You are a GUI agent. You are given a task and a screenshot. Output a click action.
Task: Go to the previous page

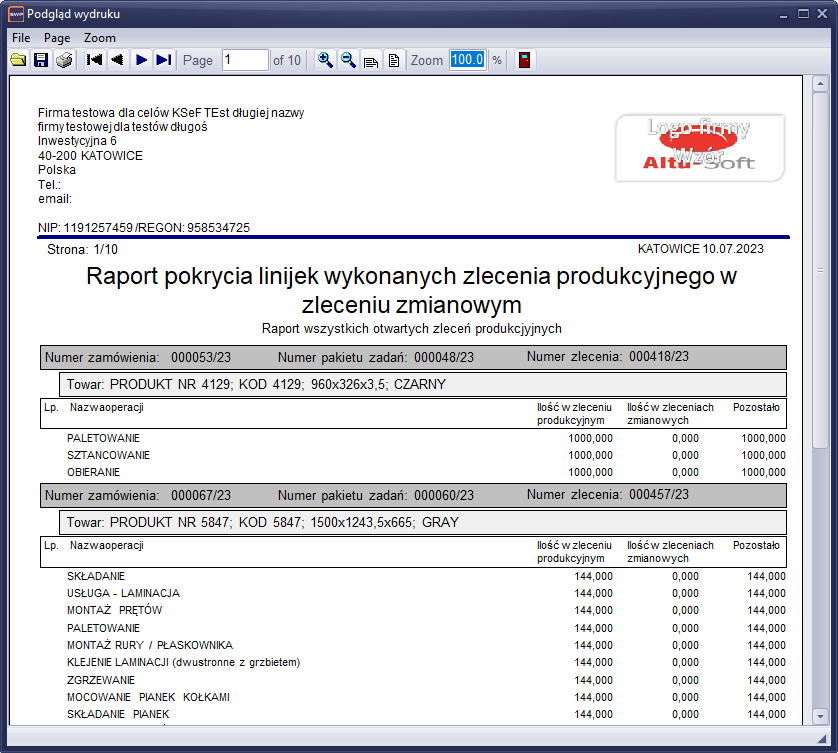coord(117,60)
